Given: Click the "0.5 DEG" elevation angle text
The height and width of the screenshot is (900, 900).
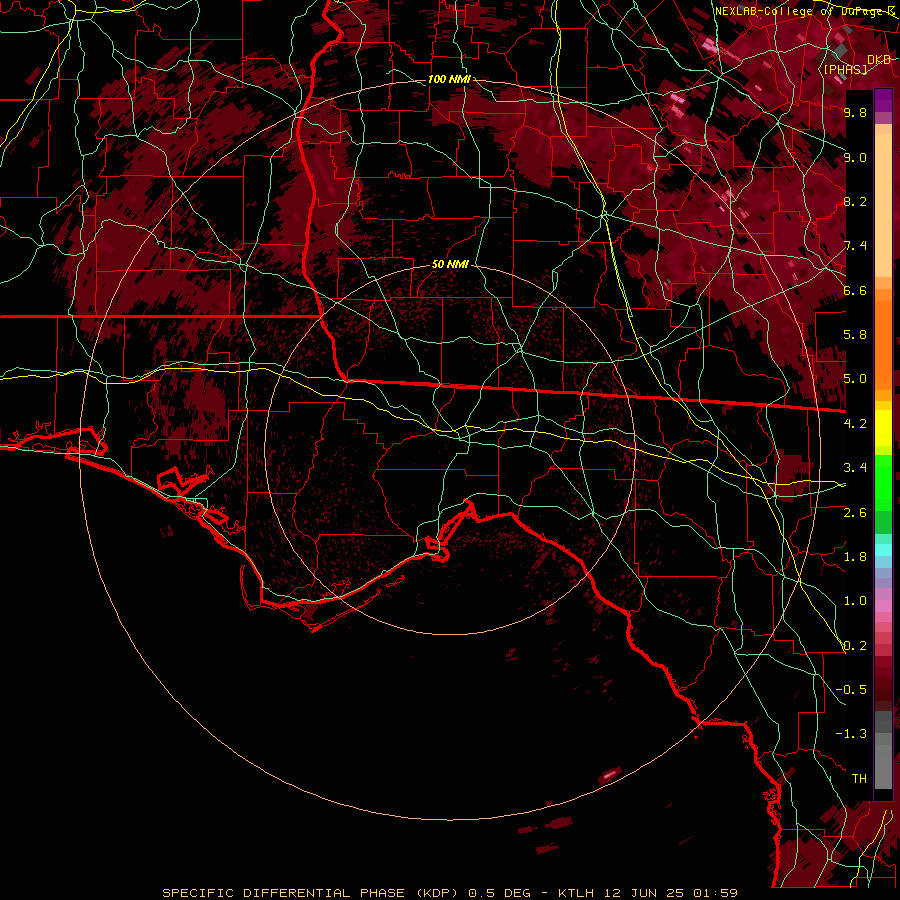Looking at the screenshot, I should point(499,893).
